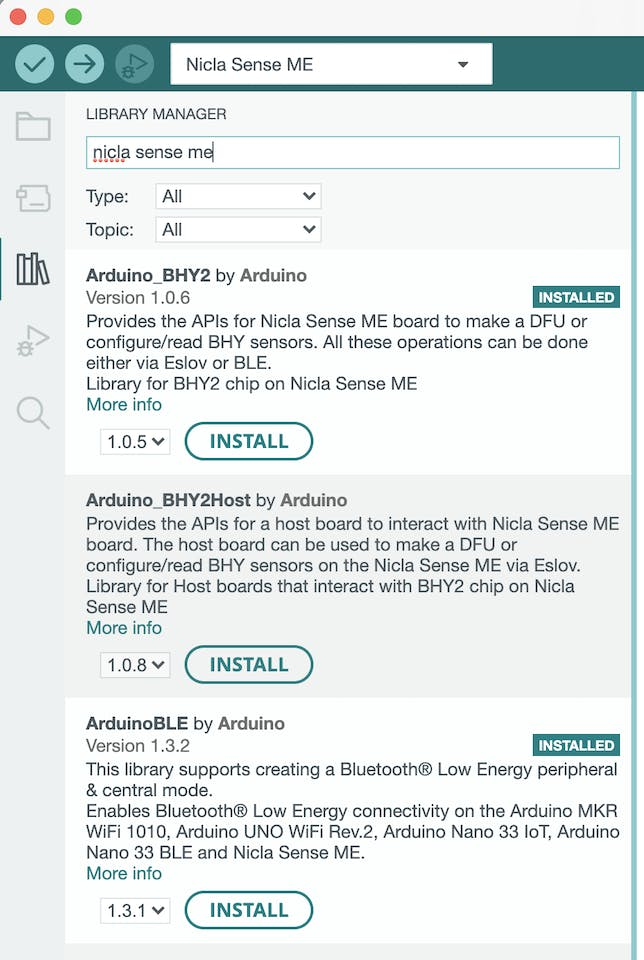Install the Arduino_BHY2 library
Viewport: 644px width, 960px height.
click(249, 441)
